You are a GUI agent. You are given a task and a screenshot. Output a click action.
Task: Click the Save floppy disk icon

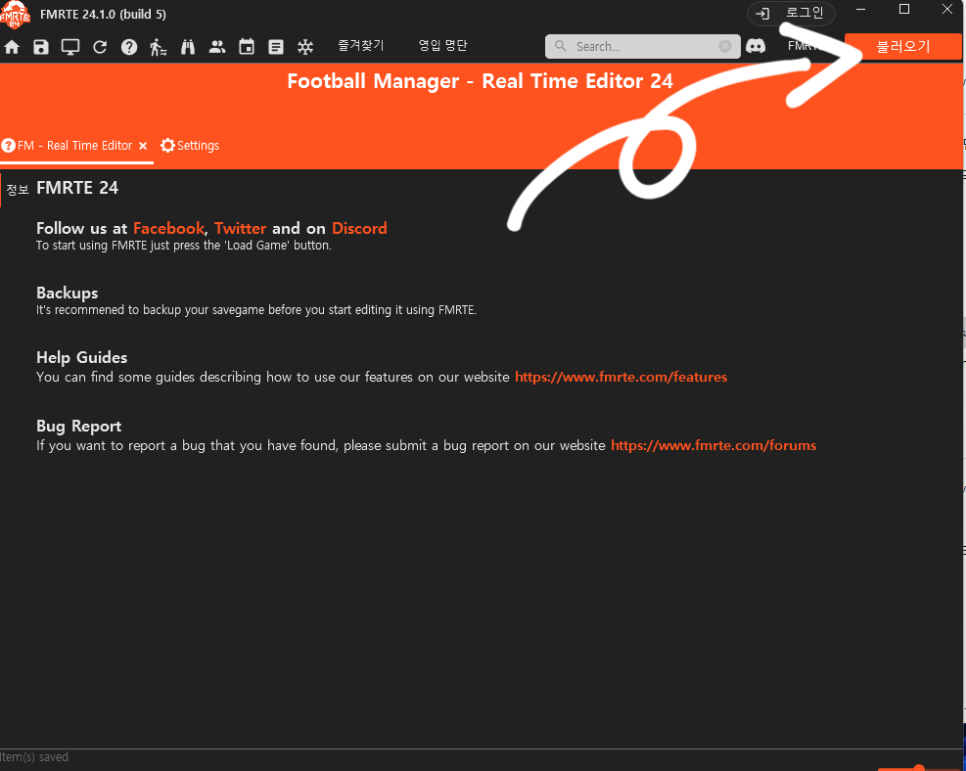(41, 47)
